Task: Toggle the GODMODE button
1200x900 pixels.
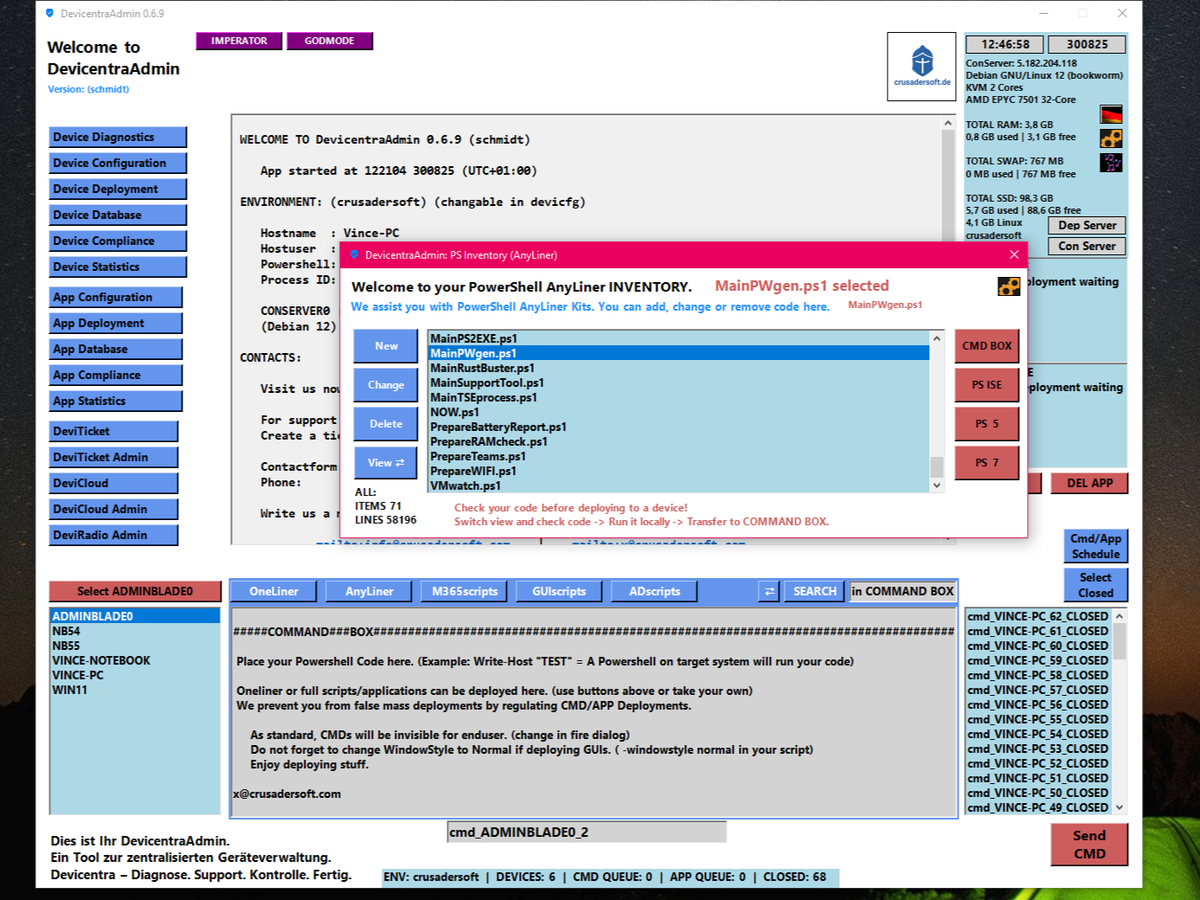Action: point(329,41)
